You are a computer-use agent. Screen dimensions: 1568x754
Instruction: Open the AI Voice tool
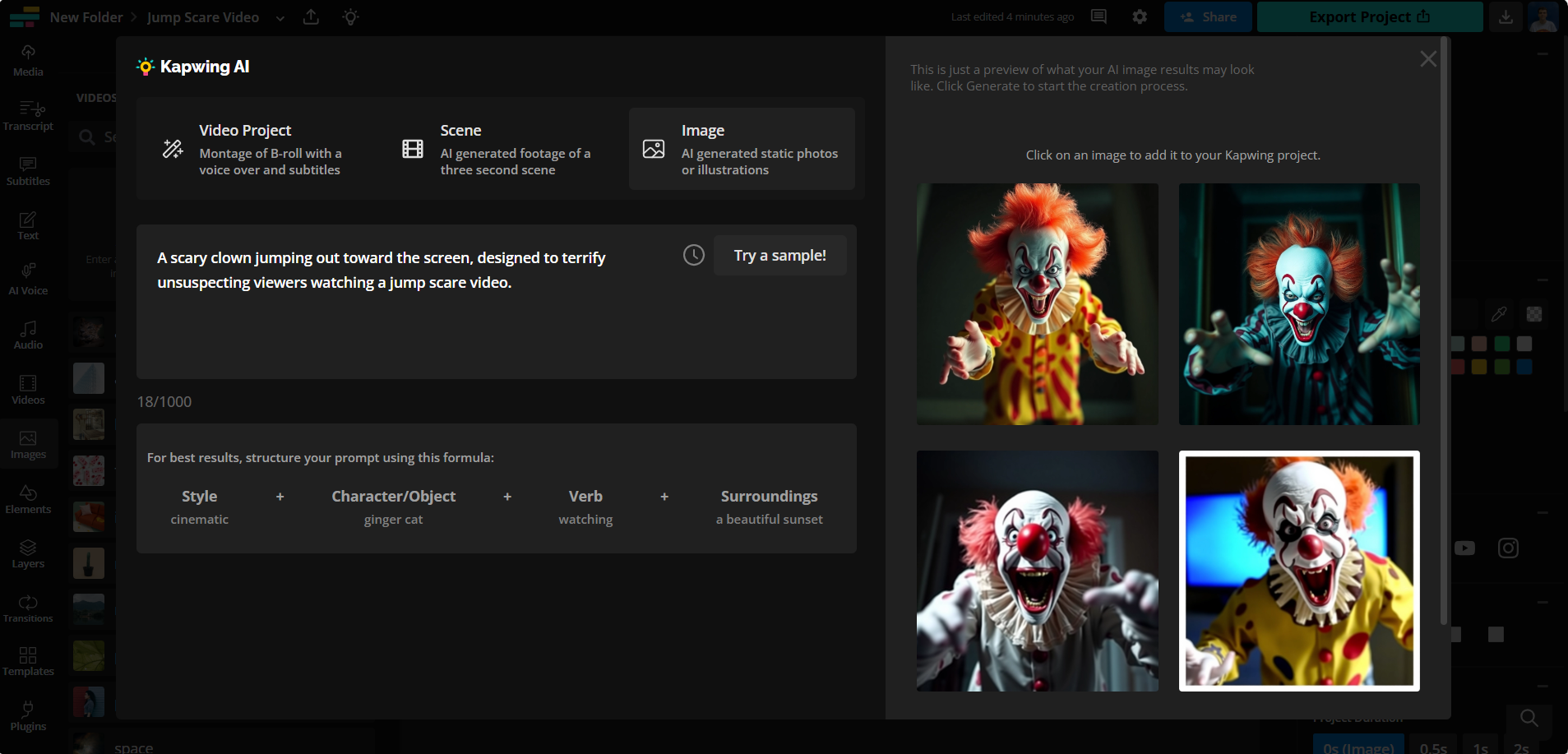[27, 278]
